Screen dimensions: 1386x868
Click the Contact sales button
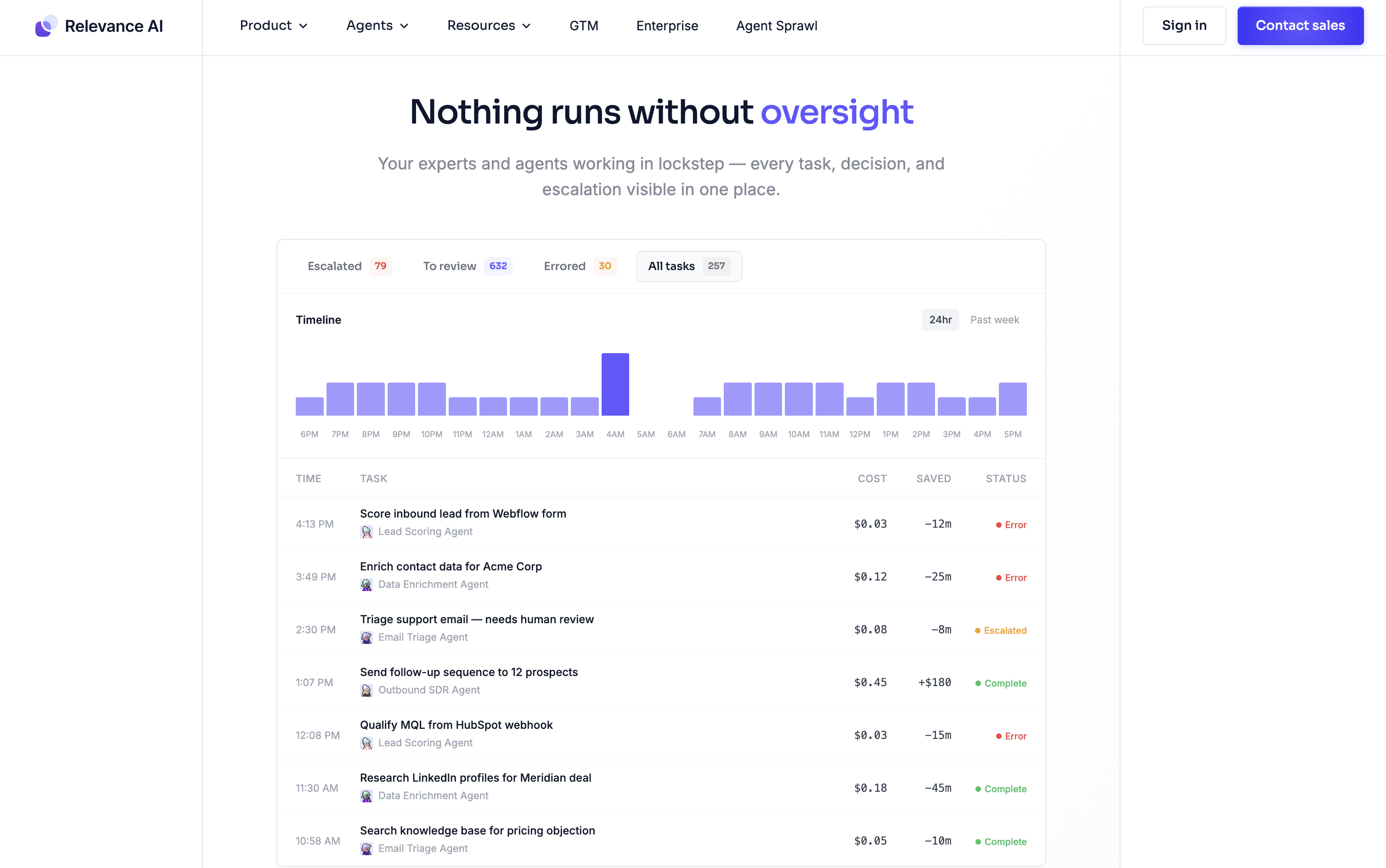(x=1300, y=26)
